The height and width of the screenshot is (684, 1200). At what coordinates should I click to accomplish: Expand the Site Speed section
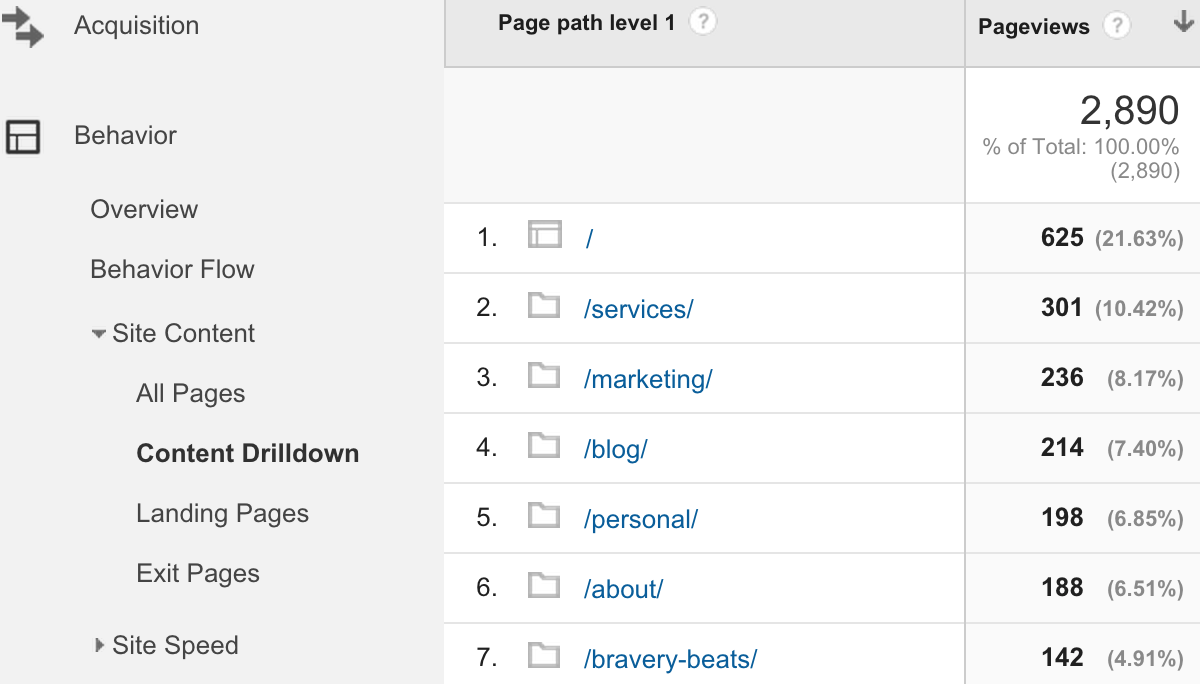click(x=97, y=646)
